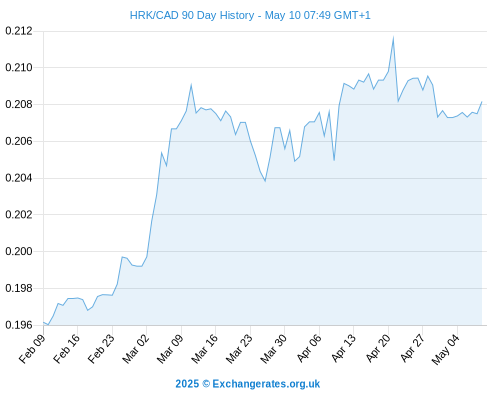The height and width of the screenshot is (400, 495).
Task: Click the Feb 23 x-axis label
Action: tap(101, 349)
